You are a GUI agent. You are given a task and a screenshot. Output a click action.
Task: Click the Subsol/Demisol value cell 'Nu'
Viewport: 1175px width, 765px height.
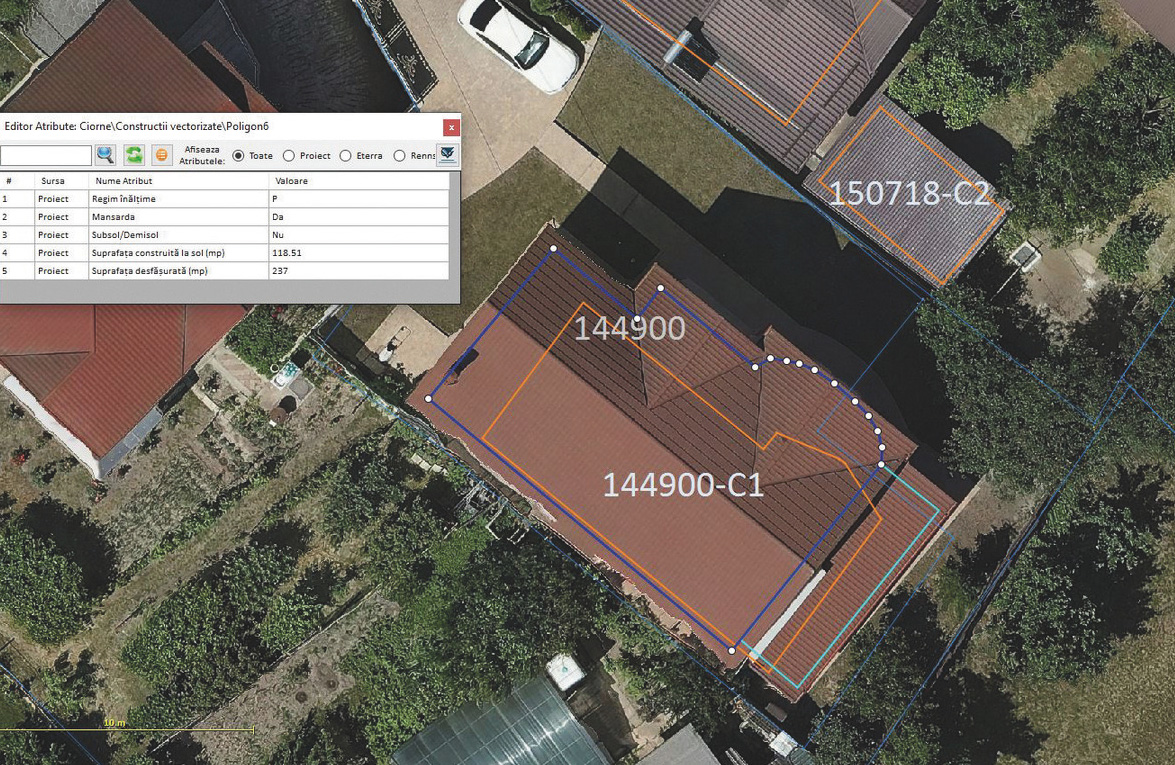click(278, 235)
